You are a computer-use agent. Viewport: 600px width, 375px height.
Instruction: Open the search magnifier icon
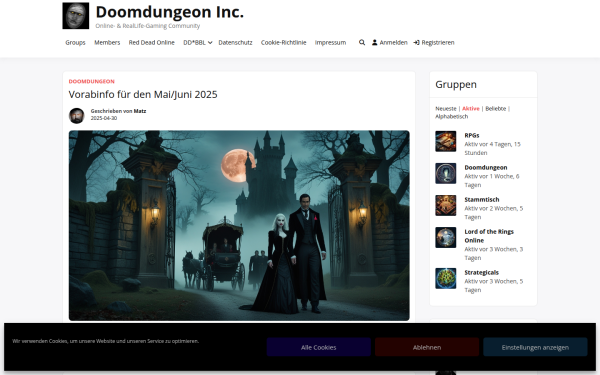point(362,42)
